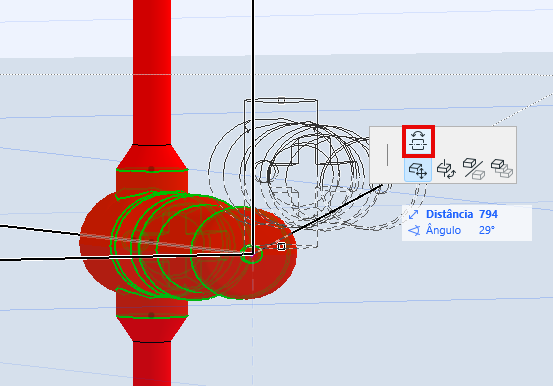Select the rotate icon in the pet palette's top row

[x=418, y=141]
